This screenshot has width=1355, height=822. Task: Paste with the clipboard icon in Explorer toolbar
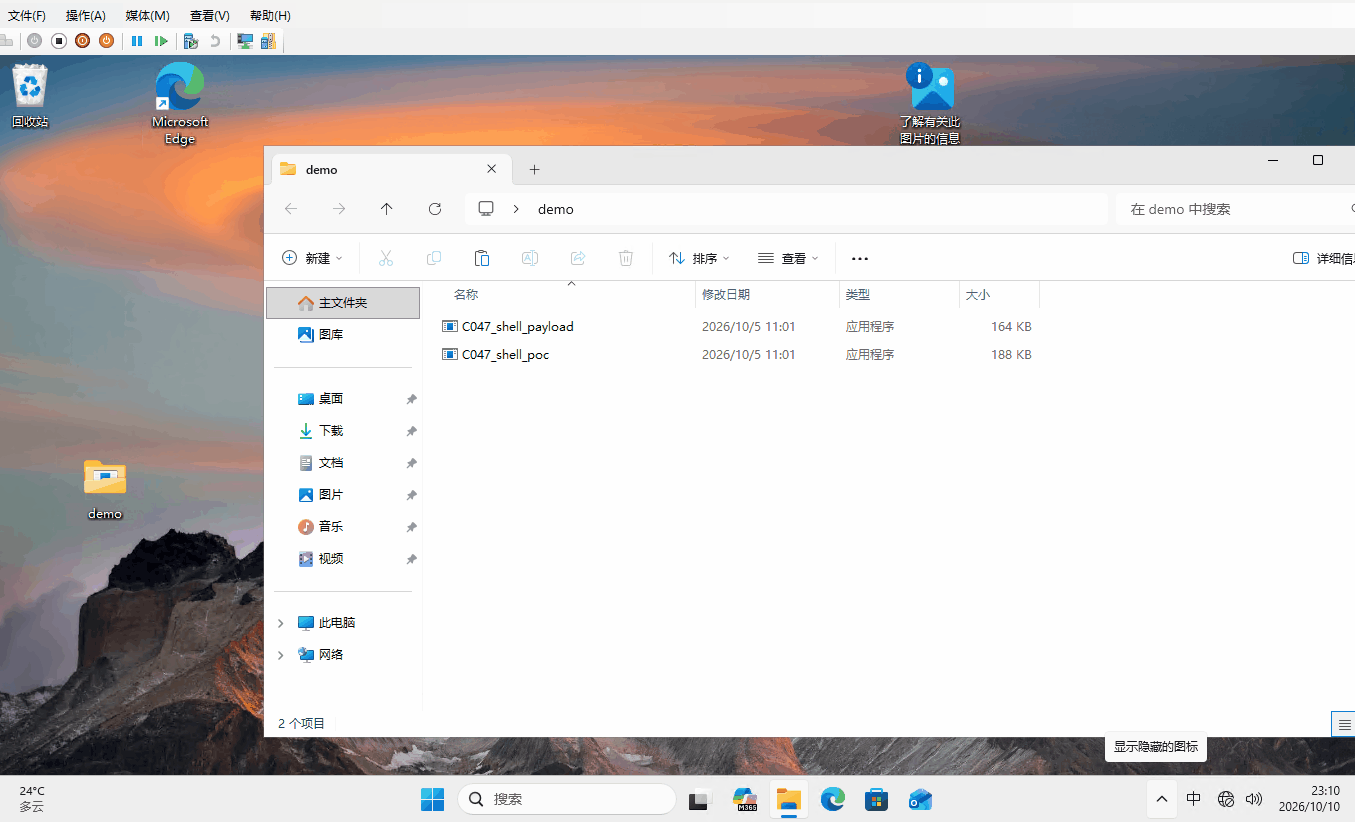[482, 258]
